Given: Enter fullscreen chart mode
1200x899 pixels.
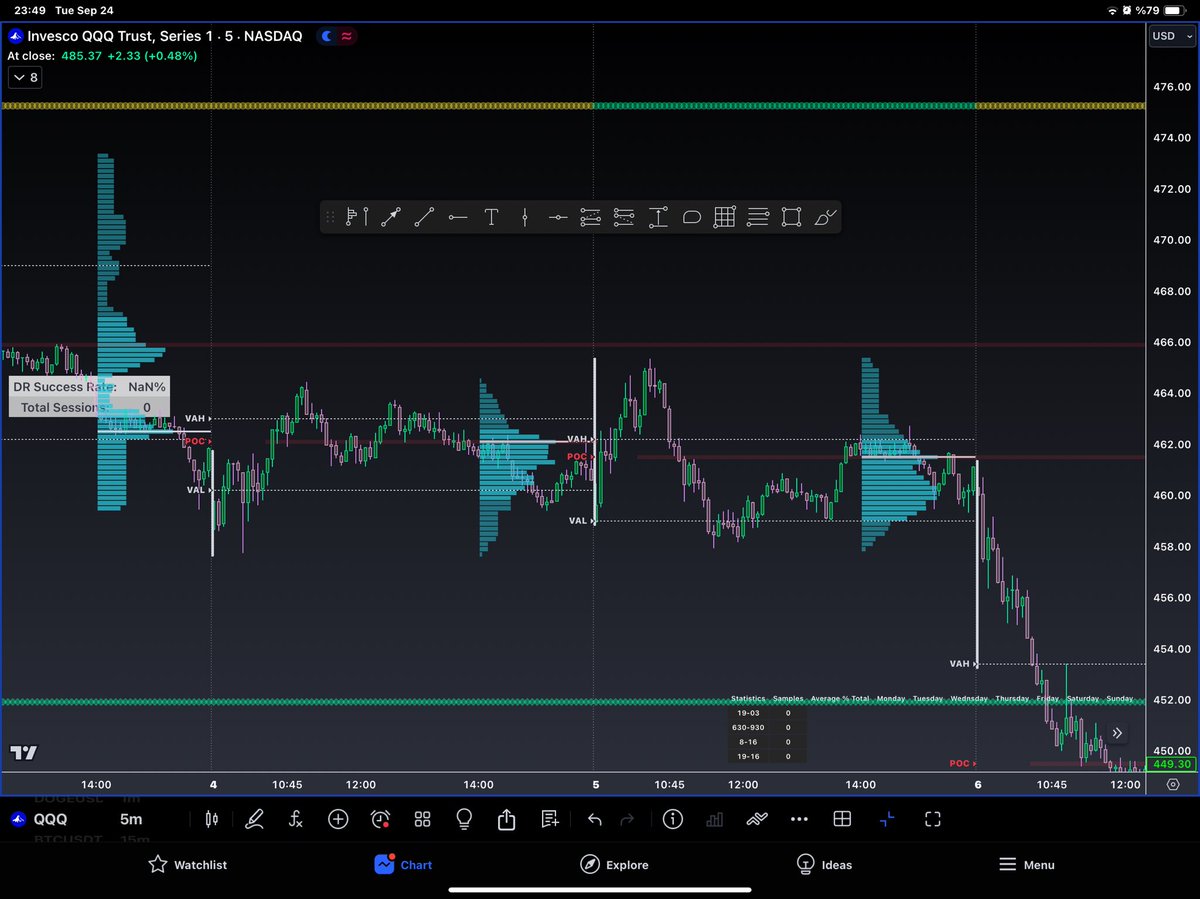Looking at the screenshot, I should (x=933, y=819).
